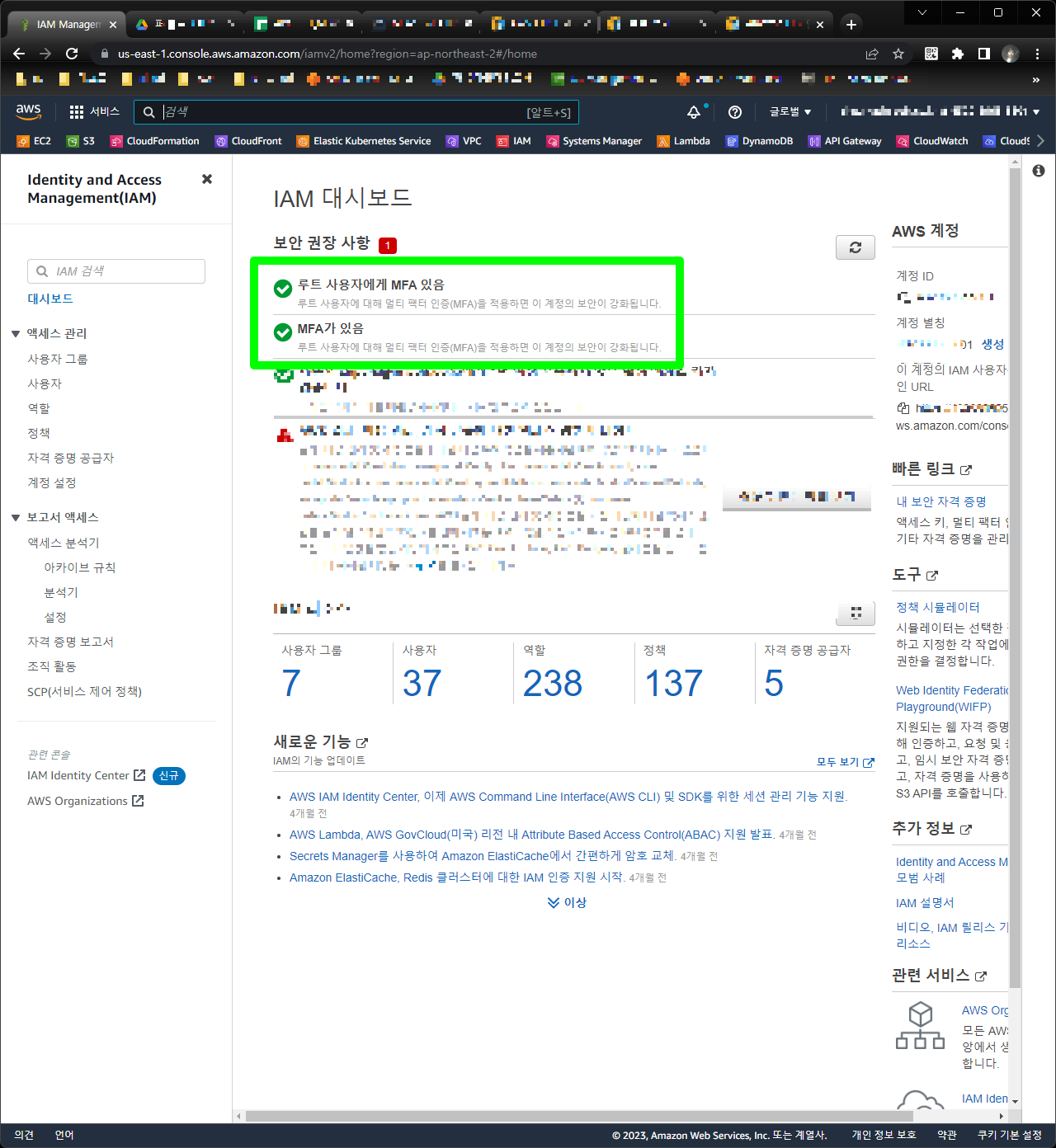Image resolution: width=1056 pixels, height=1148 pixels.
Task: Open the 글로벌 region dropdown
Action: point(790,112)
